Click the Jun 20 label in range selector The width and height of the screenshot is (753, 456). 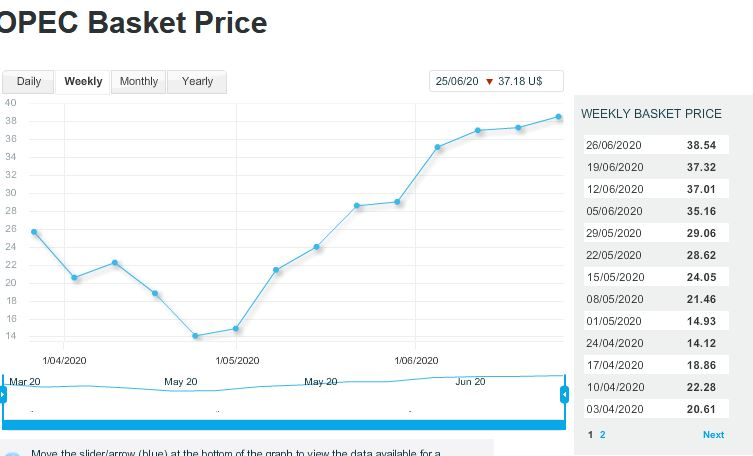[x=470, y=382]
